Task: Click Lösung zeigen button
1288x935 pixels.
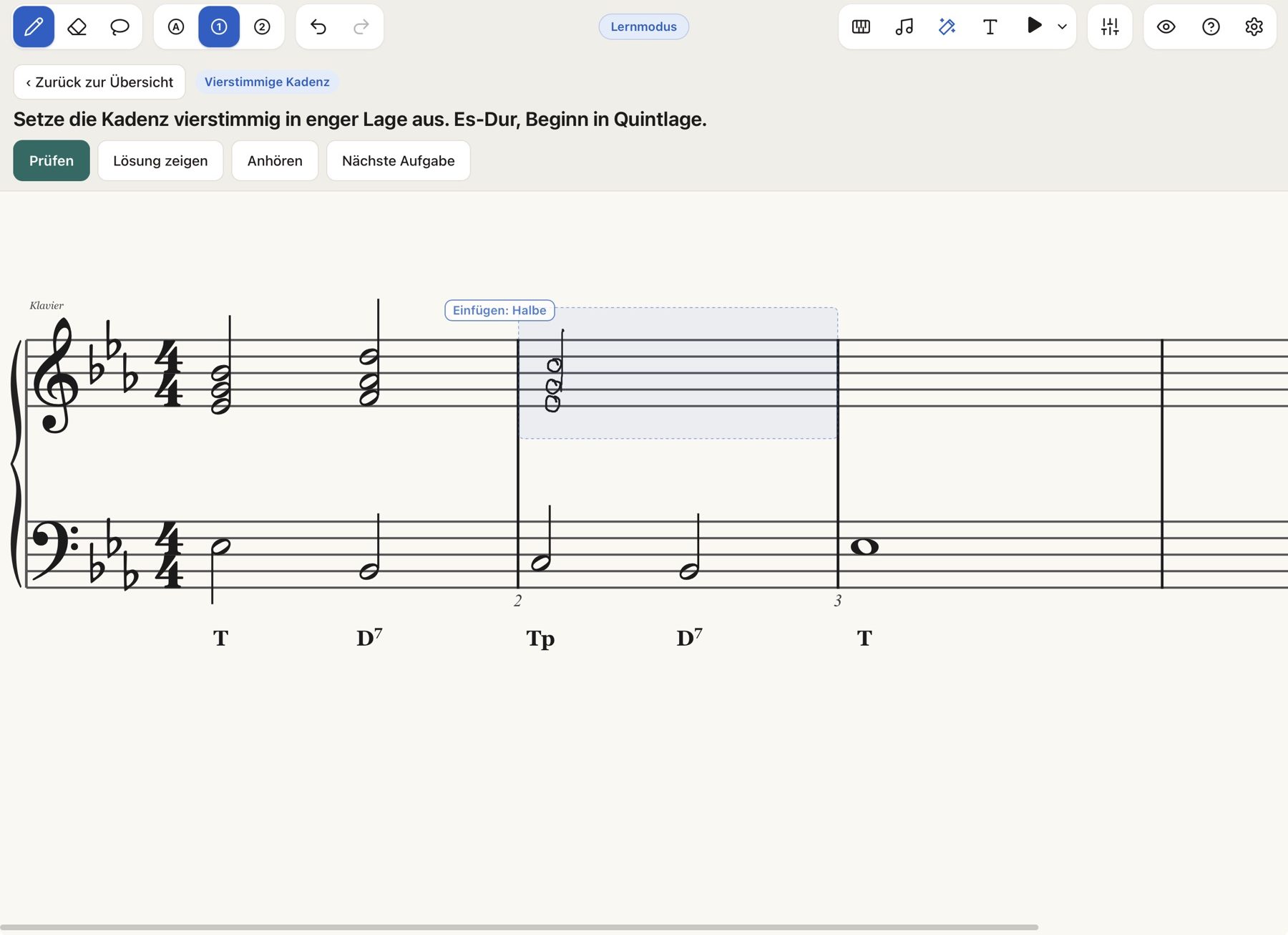Action: pos(160,161)
